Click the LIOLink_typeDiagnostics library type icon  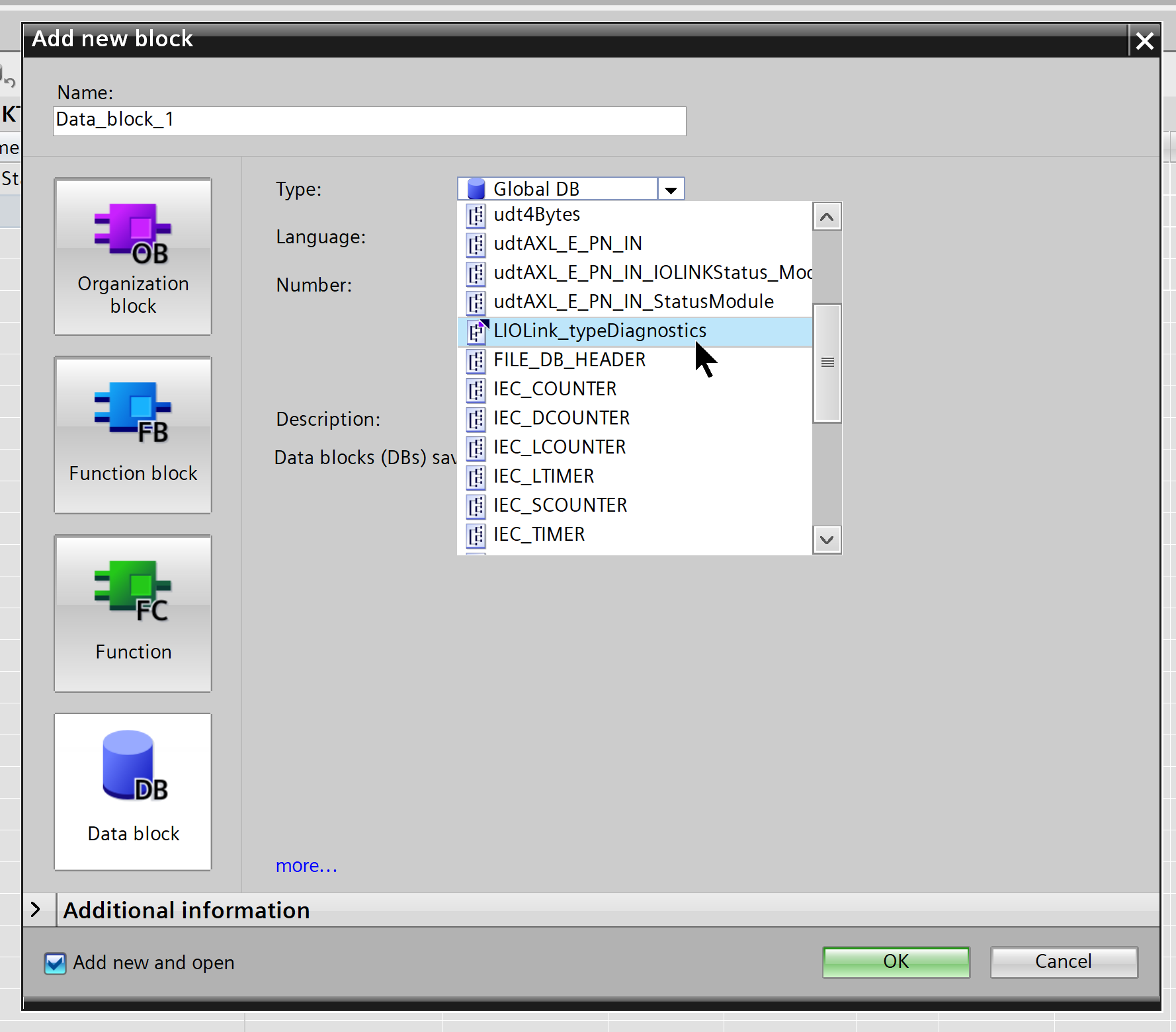(476, 331)
